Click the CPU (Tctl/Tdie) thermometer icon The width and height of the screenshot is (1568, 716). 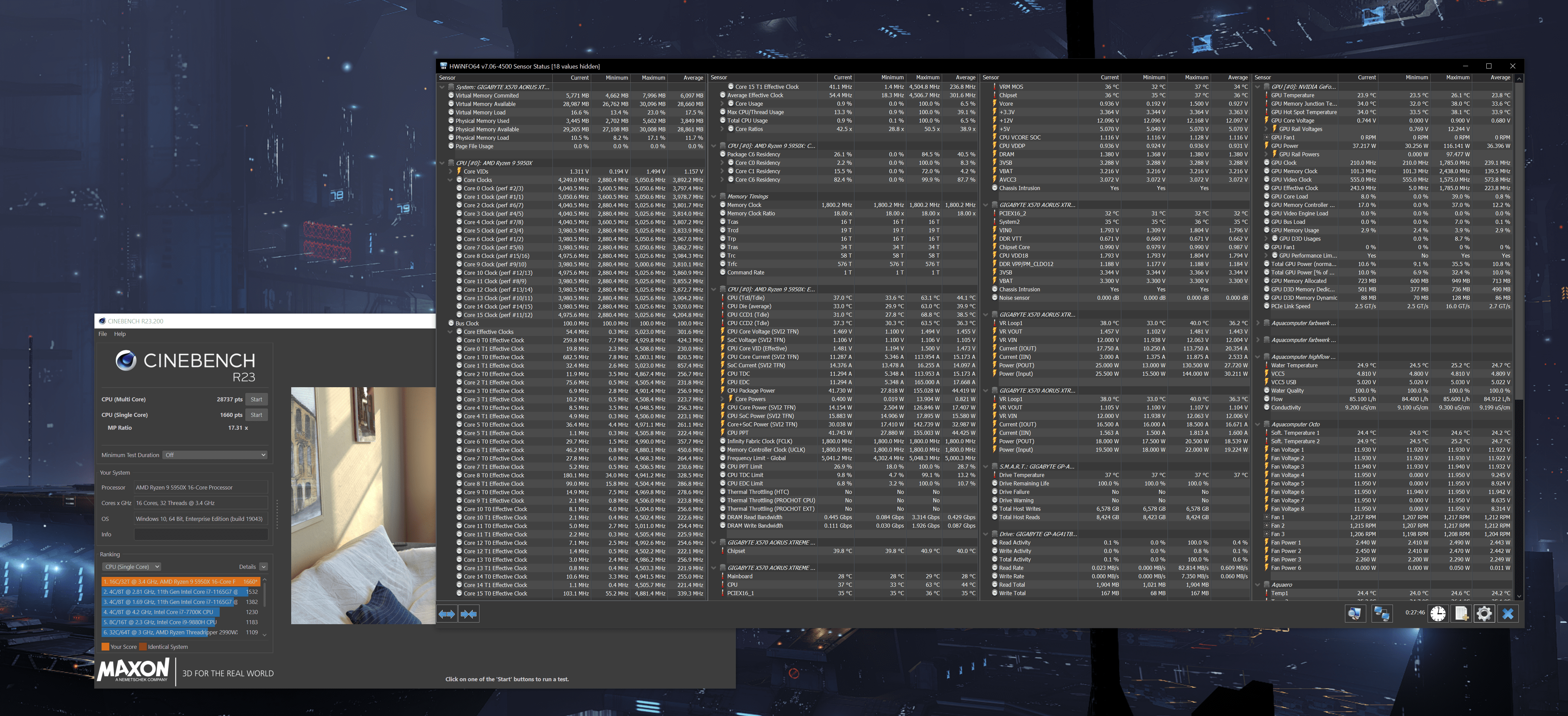[722, 298]
